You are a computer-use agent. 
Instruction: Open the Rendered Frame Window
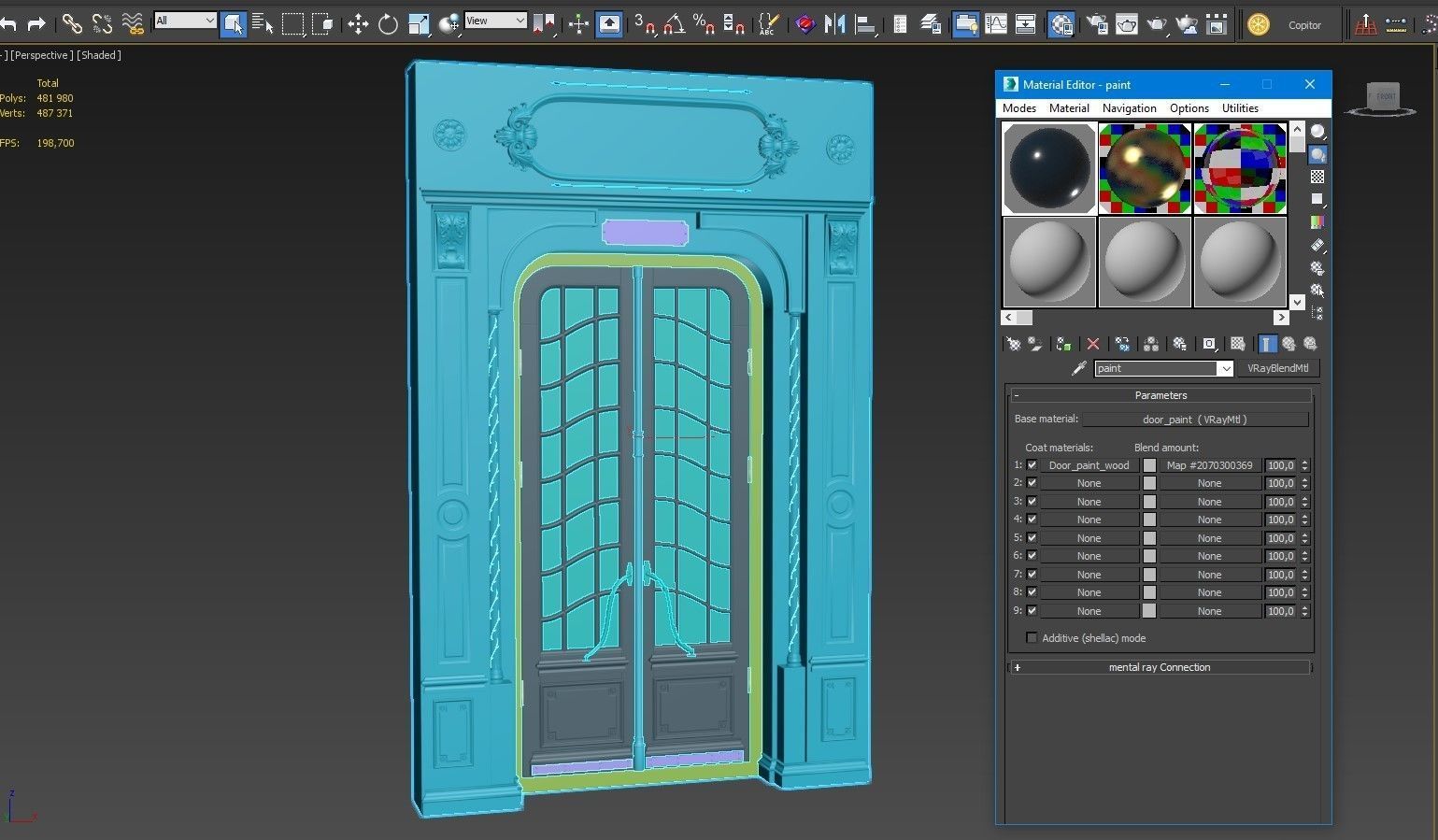1127,24
